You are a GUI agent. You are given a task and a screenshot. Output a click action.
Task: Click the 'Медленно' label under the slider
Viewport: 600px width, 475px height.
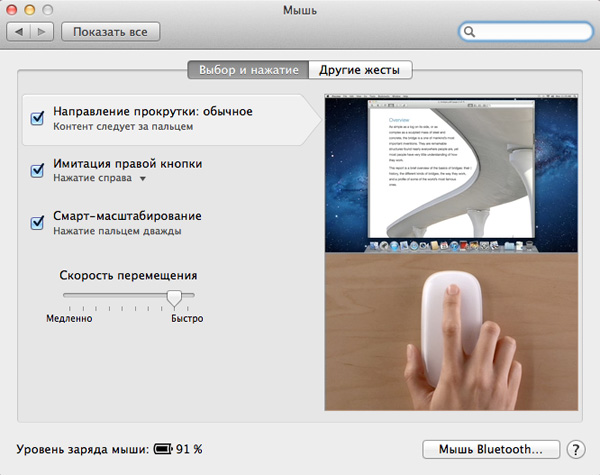(69, 319)
